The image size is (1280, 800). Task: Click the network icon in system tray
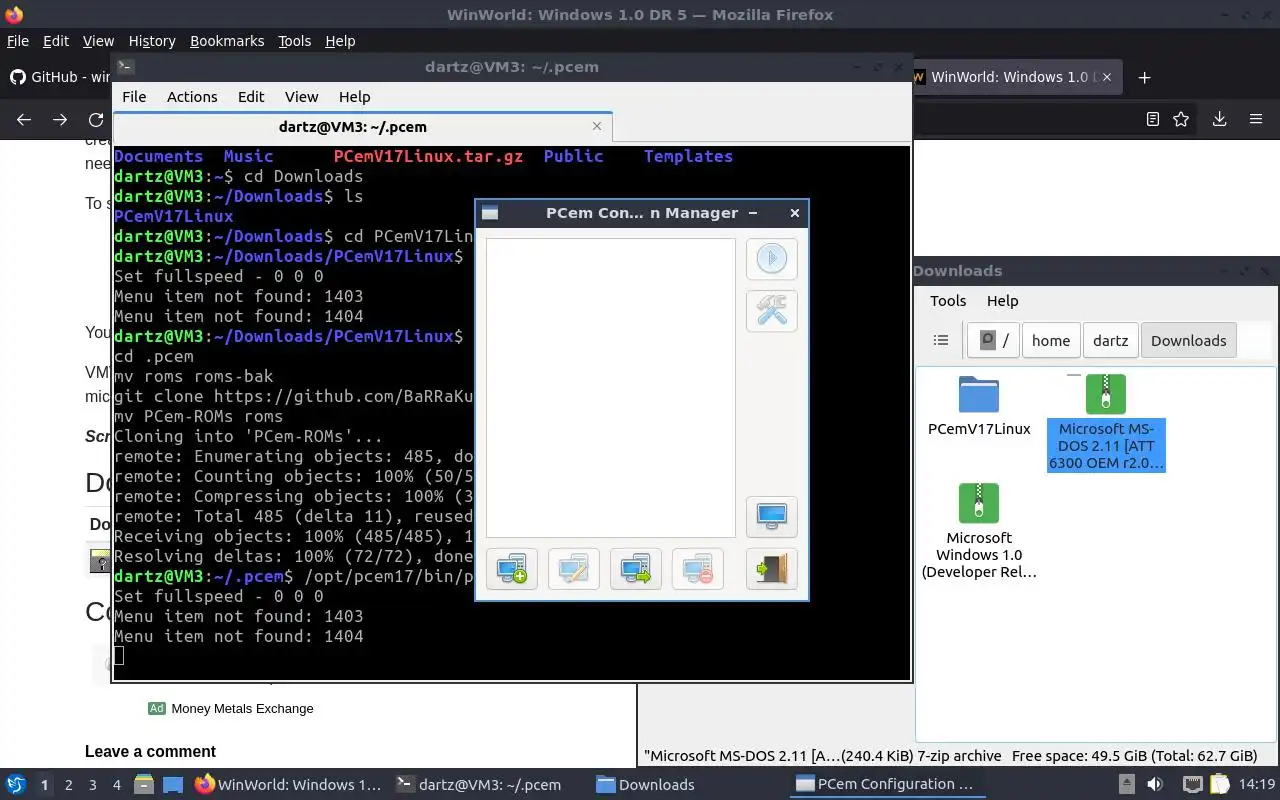pos(1193,785)
